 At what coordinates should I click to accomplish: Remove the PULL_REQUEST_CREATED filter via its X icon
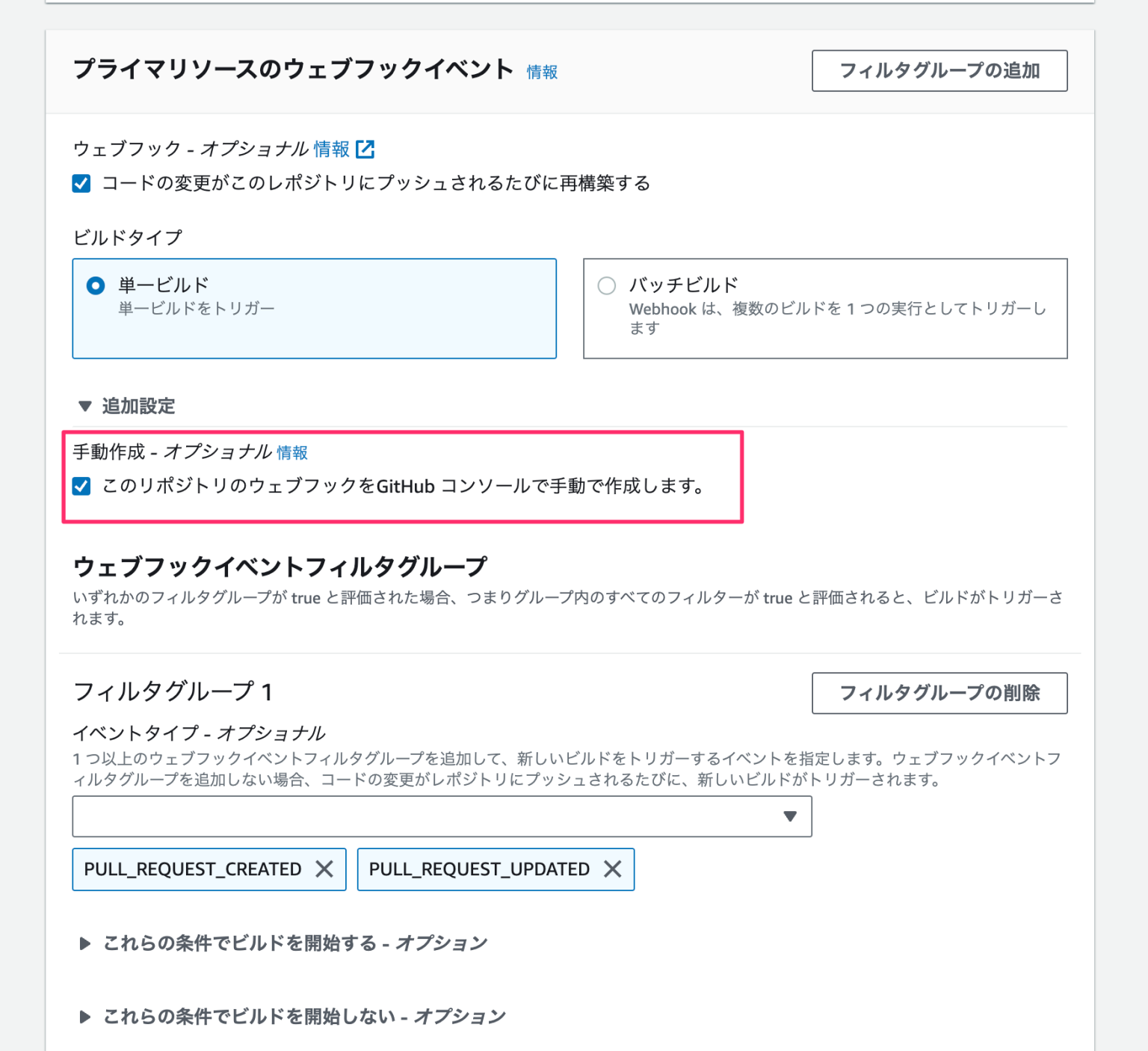325,869
